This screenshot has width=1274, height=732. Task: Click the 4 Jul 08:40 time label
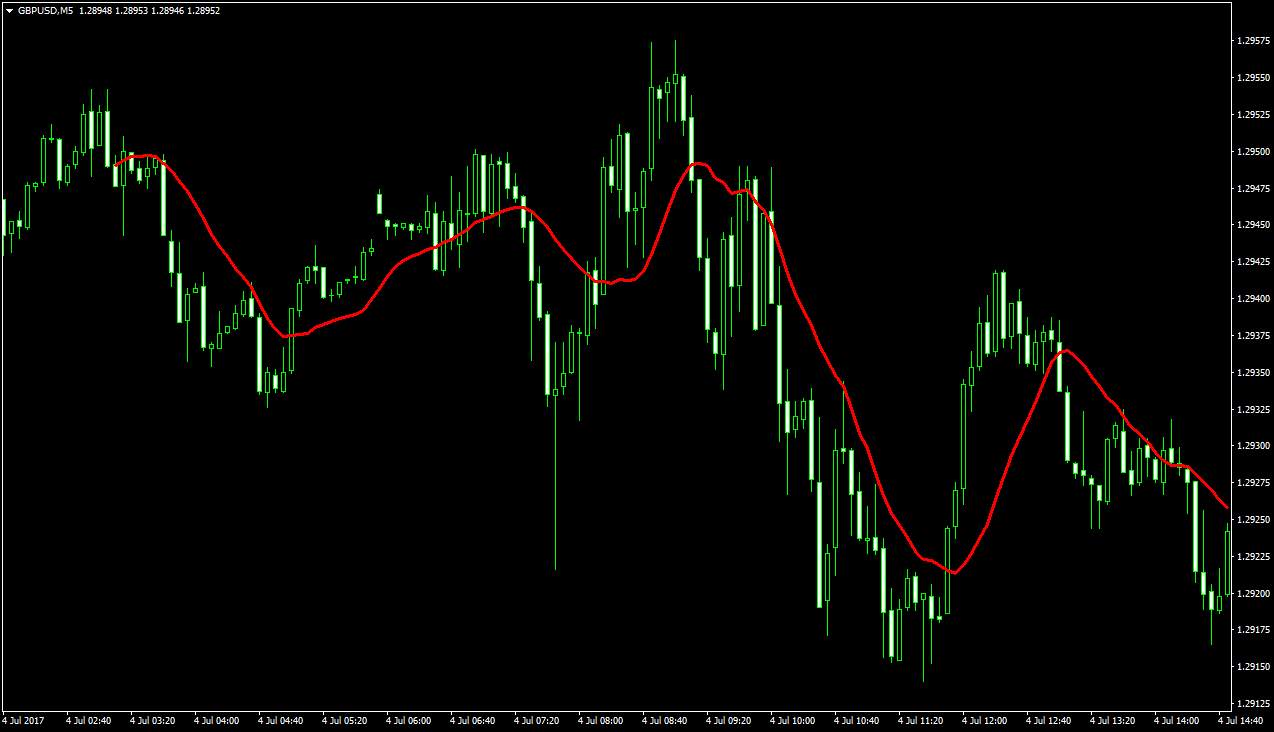665,720
